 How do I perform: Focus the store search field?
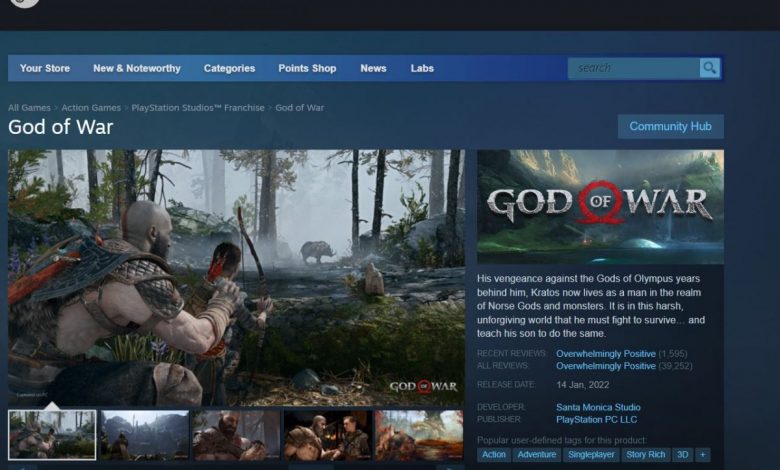coord(634,68)
